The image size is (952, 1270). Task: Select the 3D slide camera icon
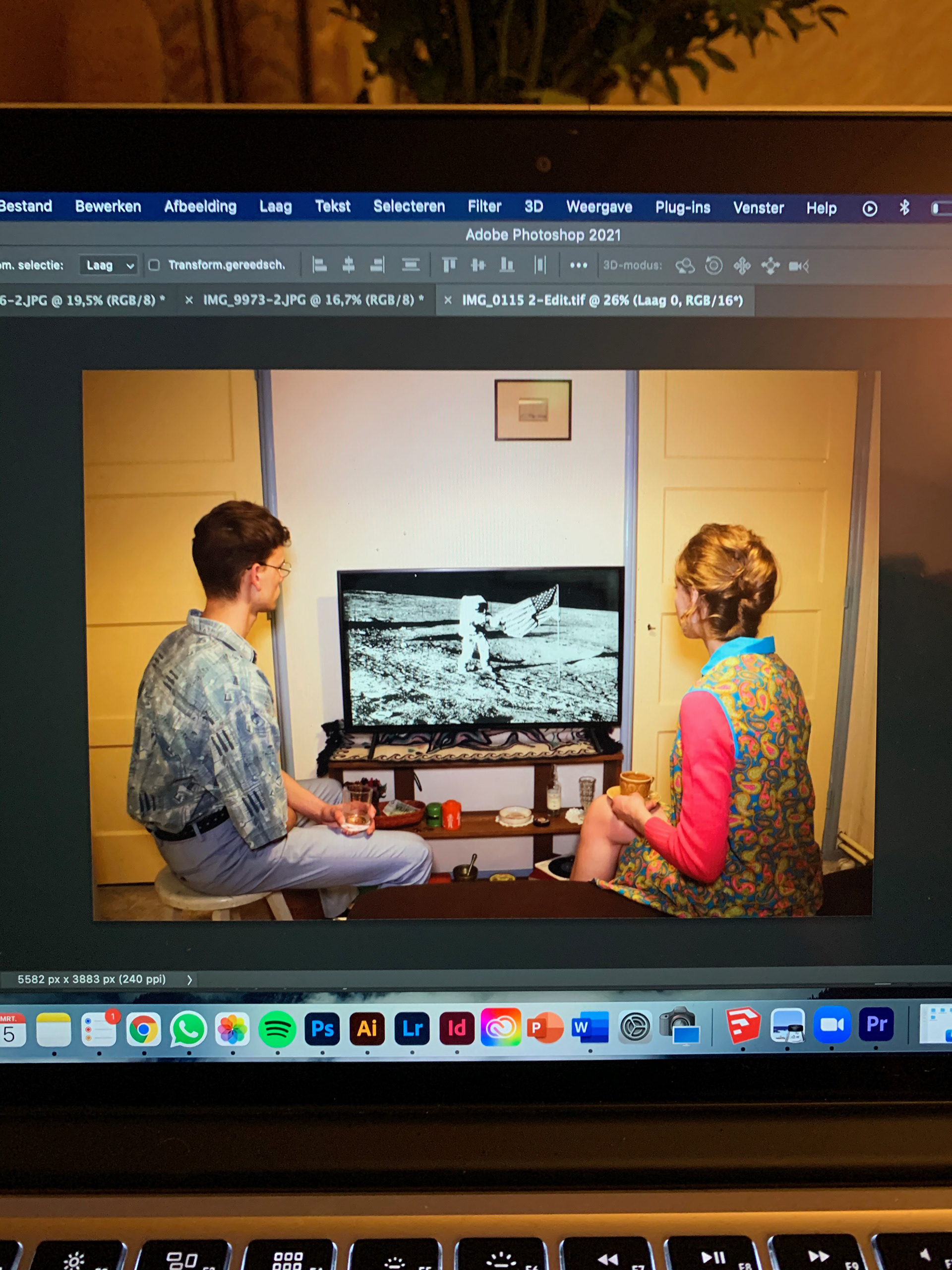coord(770,266)
